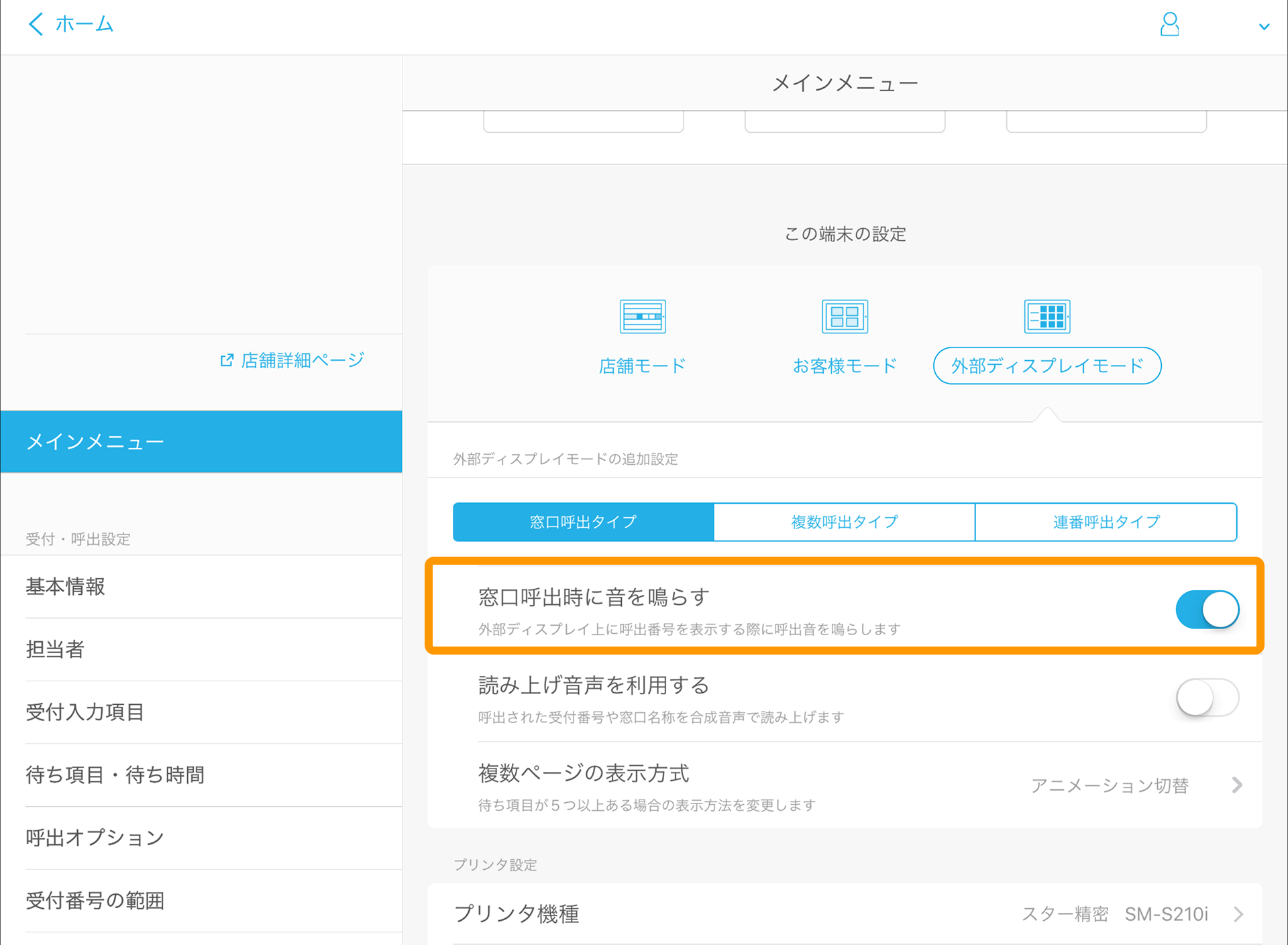
Task: Open 待ち項目・待ち時間 in the sidebar
Action: [201, 775]
